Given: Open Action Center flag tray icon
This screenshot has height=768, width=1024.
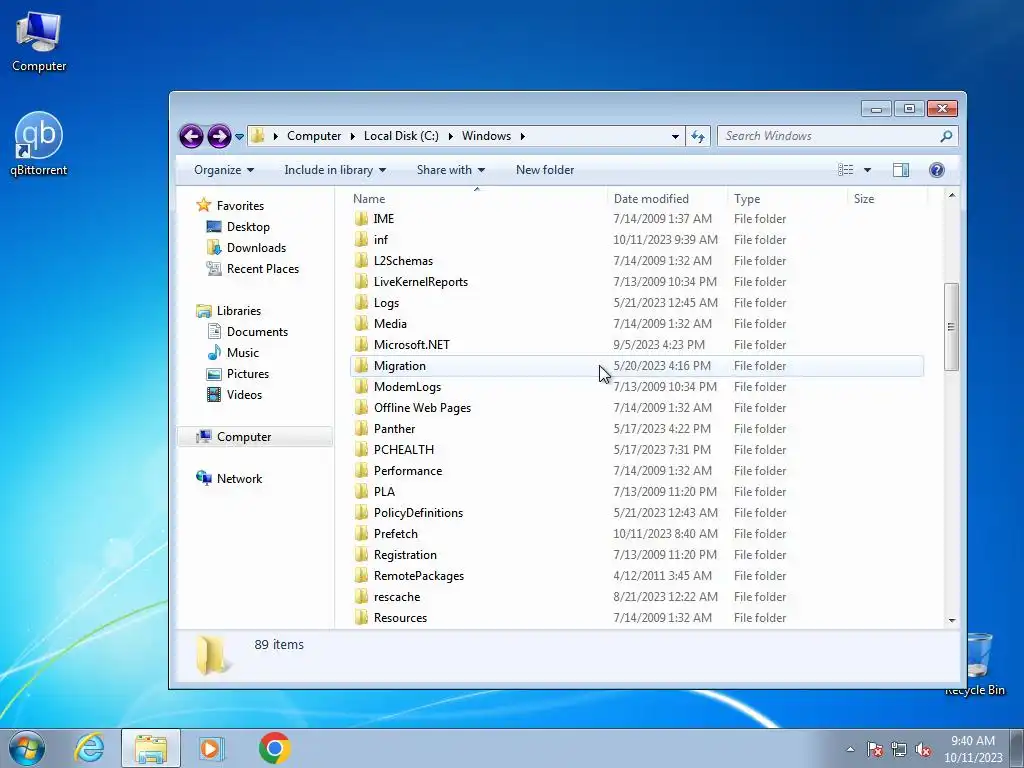Looking at the screenshot, I should pos(874,749).
